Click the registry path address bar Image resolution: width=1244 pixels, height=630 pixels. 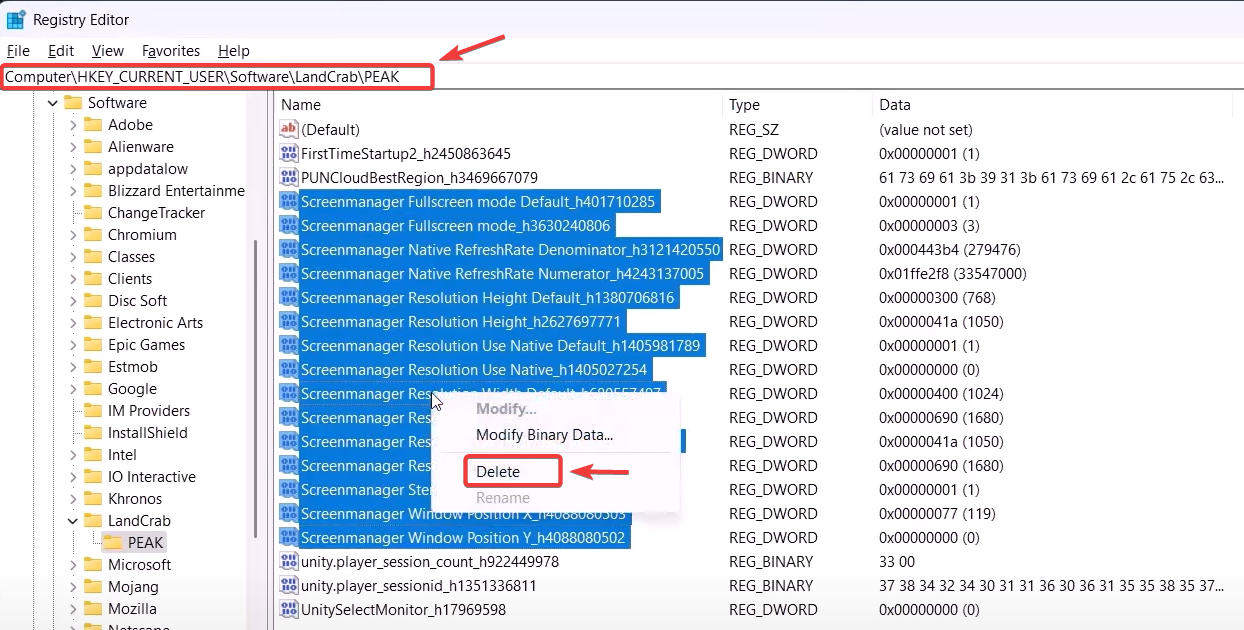pos(218,77)
